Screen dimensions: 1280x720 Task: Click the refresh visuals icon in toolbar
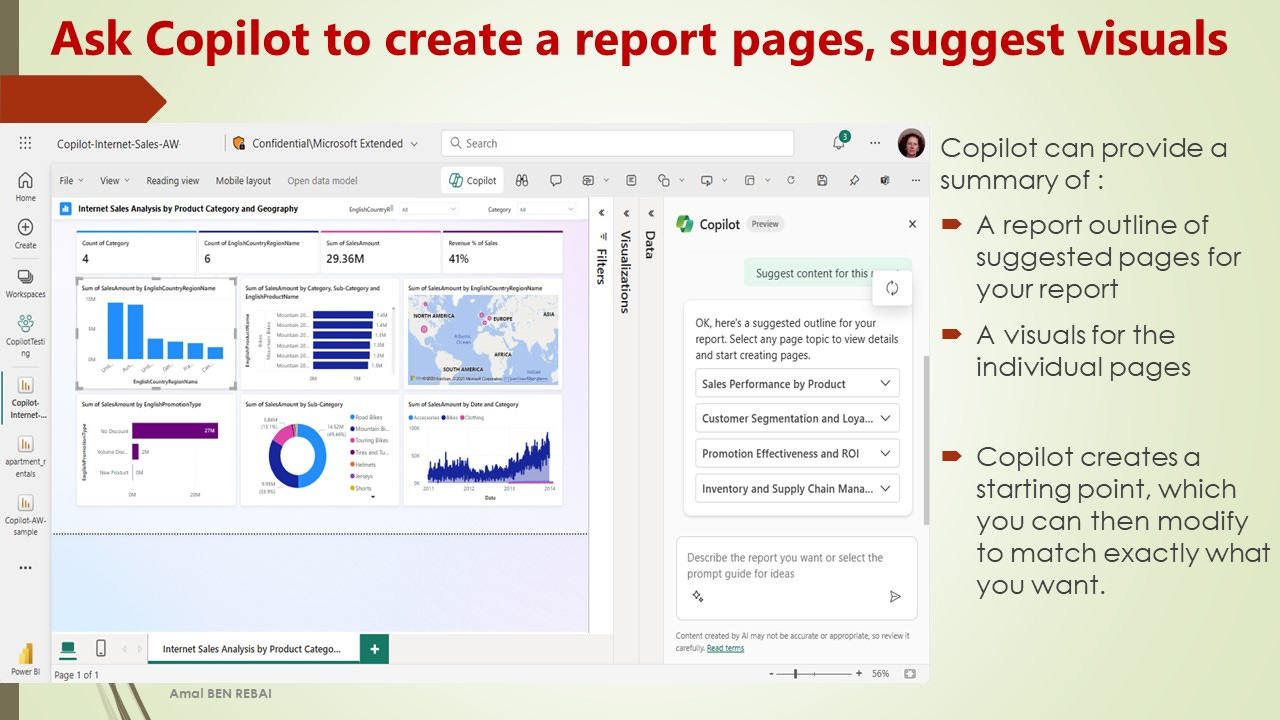790,180
